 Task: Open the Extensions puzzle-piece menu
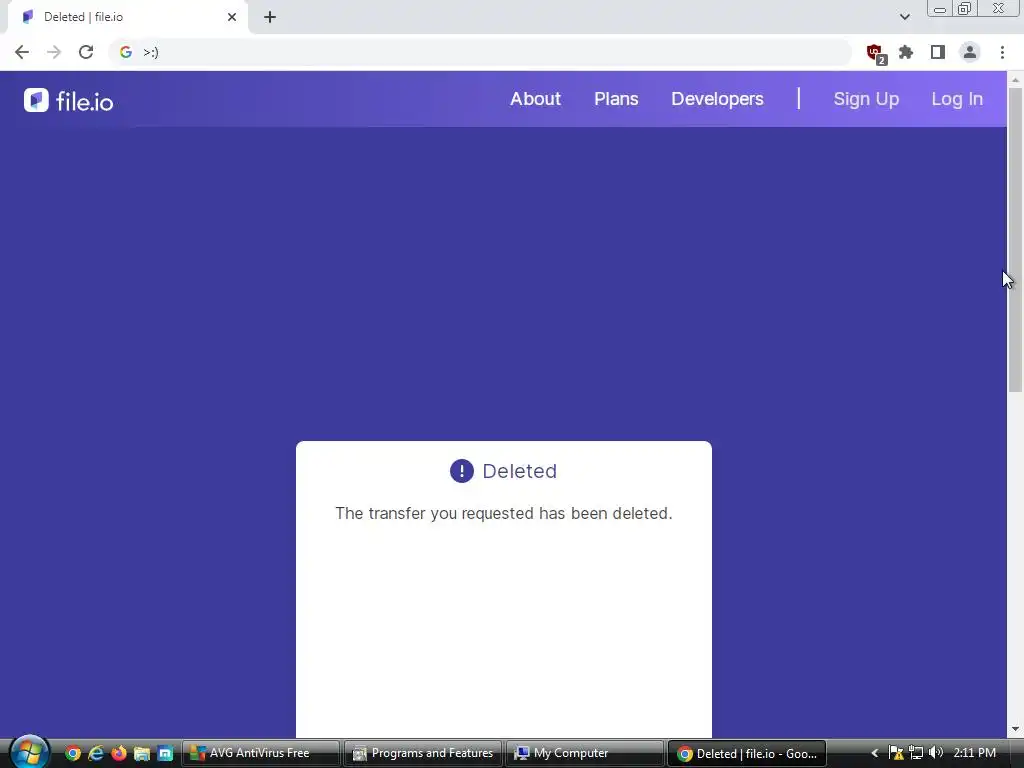pyautogui.click(x=906, y=52)
